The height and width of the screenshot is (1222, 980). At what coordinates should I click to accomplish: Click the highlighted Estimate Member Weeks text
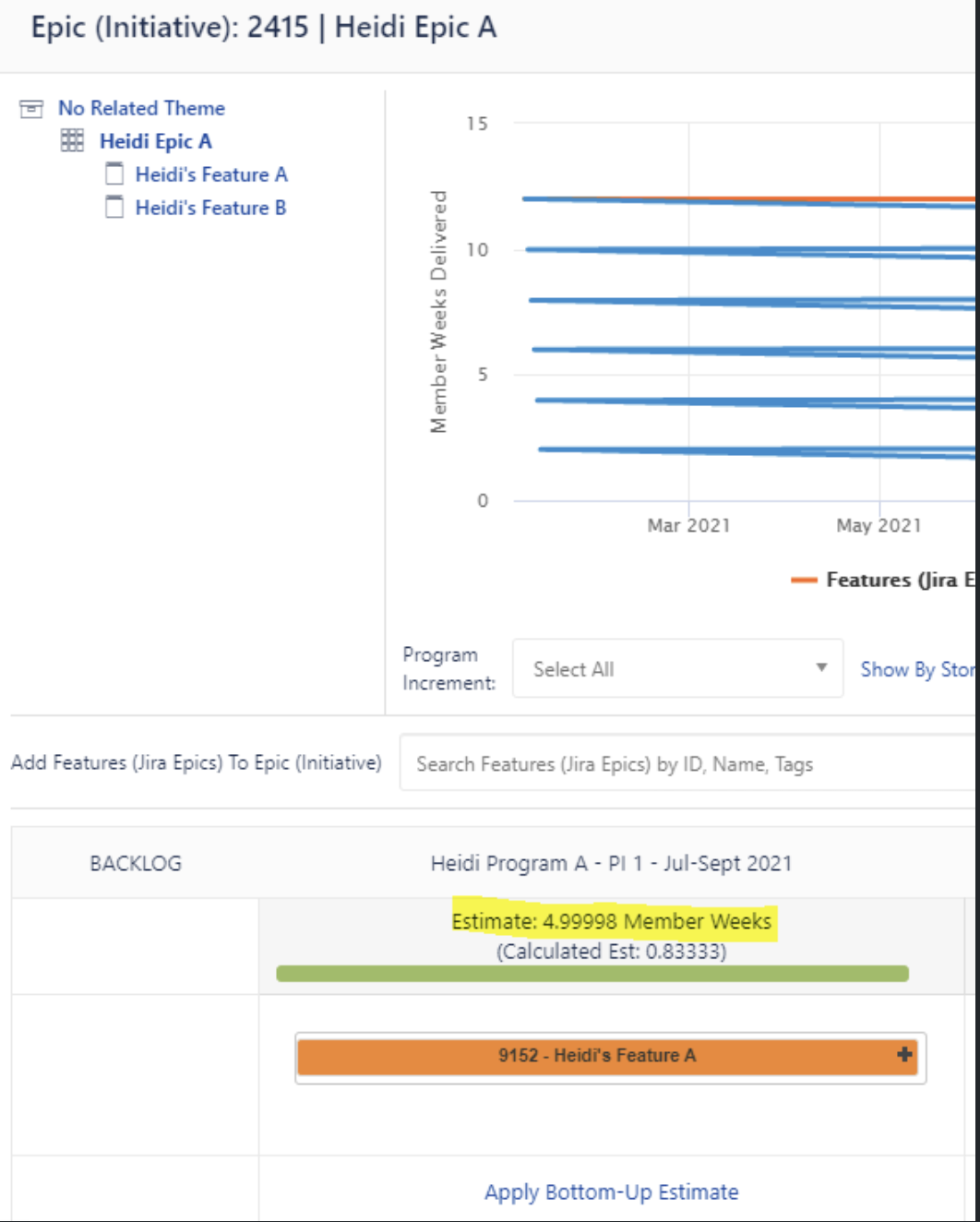pyautogui.click(x=612, y=921)
